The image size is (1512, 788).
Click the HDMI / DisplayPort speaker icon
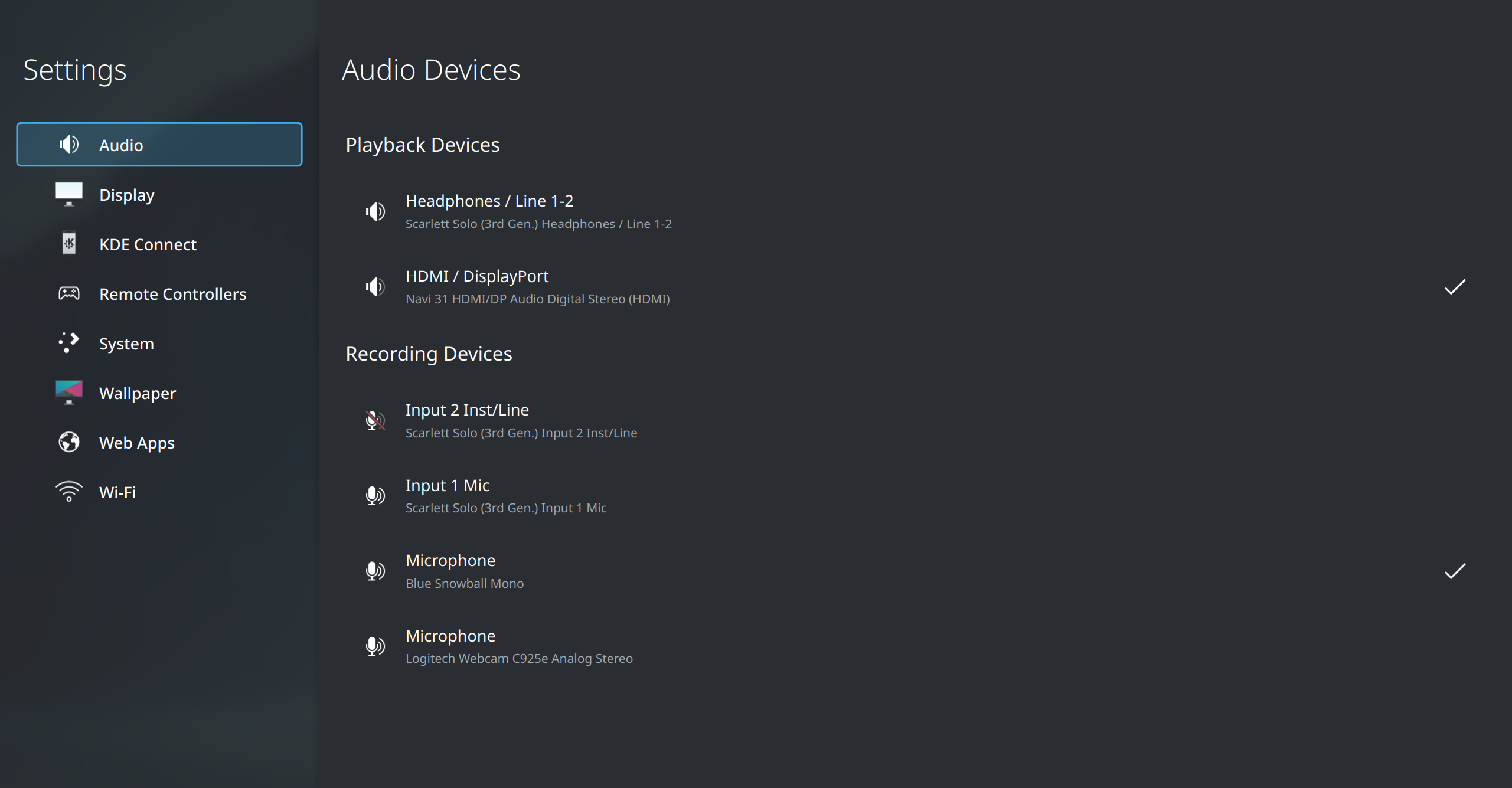[375, 287]
